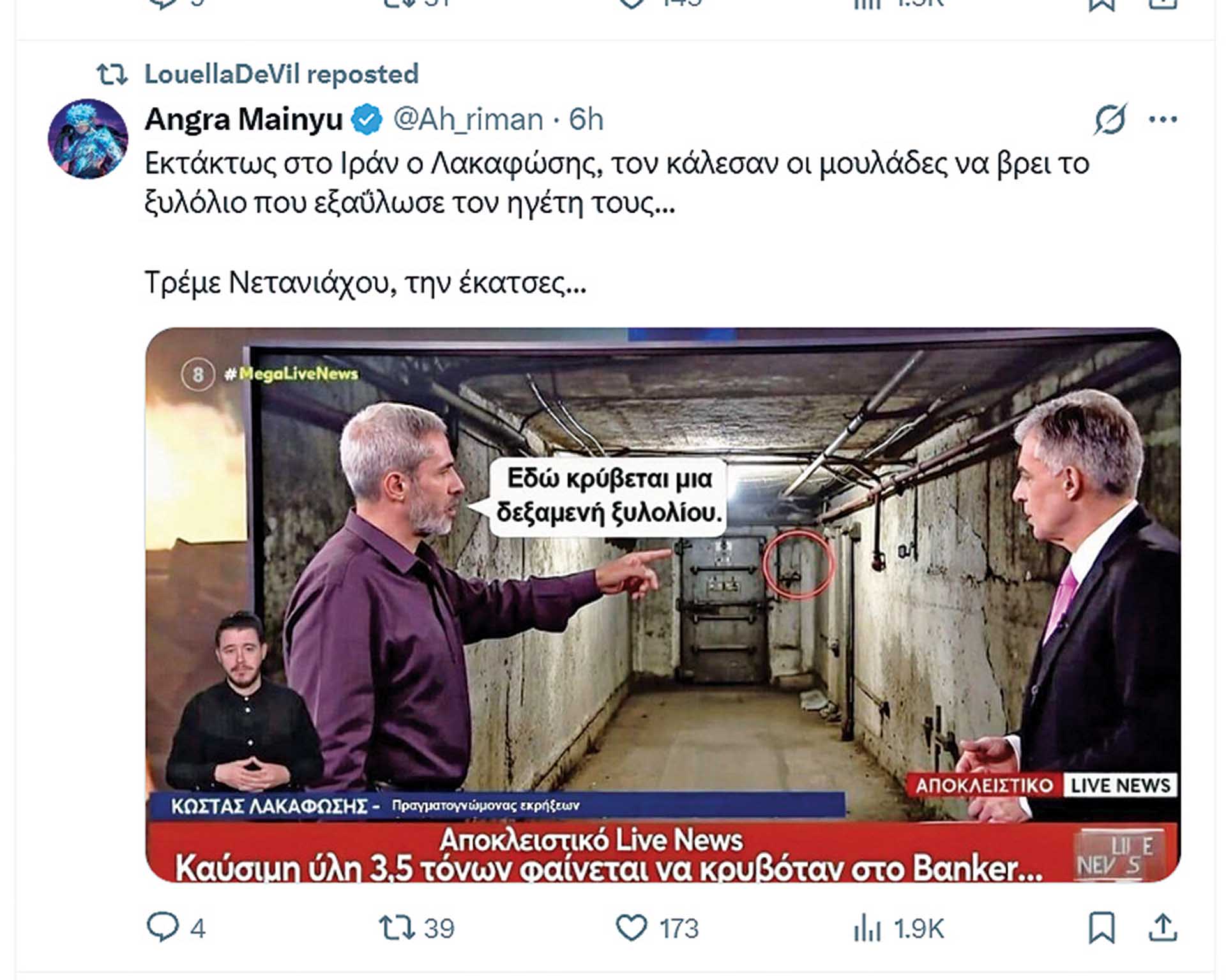Enlarge the Live News bunker image
Screen dimensions: 1226x980
click(663, 605)
